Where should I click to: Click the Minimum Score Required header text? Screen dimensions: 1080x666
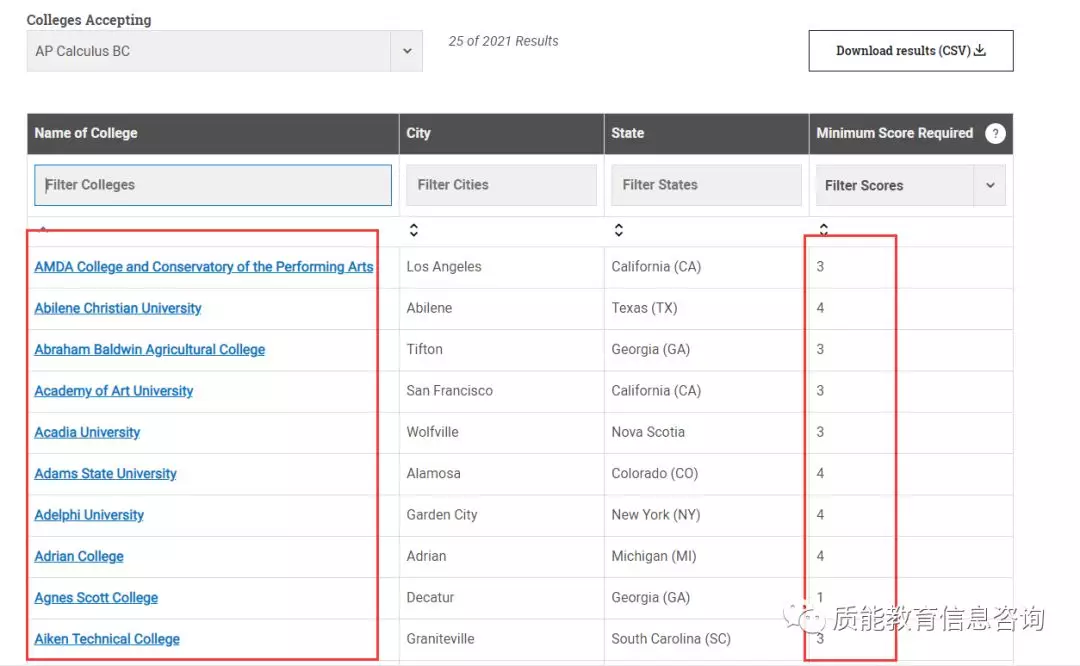pos(895,133)
